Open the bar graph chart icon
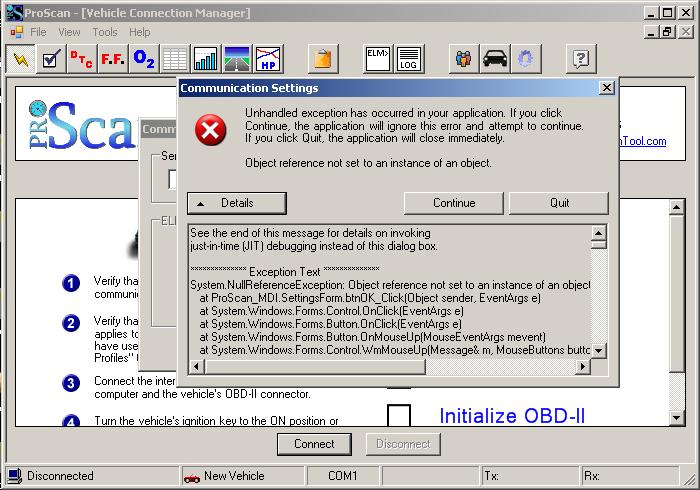 pos(206,60)
